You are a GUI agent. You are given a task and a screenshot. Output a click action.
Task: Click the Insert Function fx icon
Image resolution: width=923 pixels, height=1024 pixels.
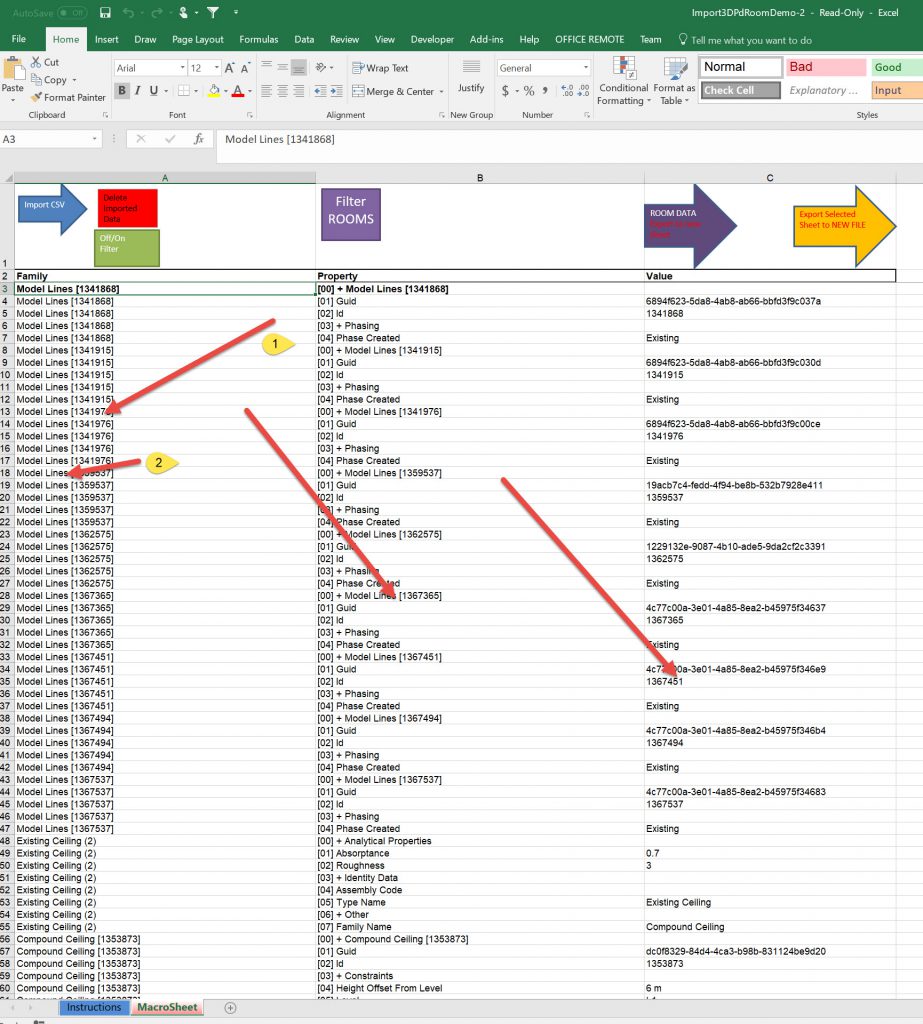pos(199,139)
